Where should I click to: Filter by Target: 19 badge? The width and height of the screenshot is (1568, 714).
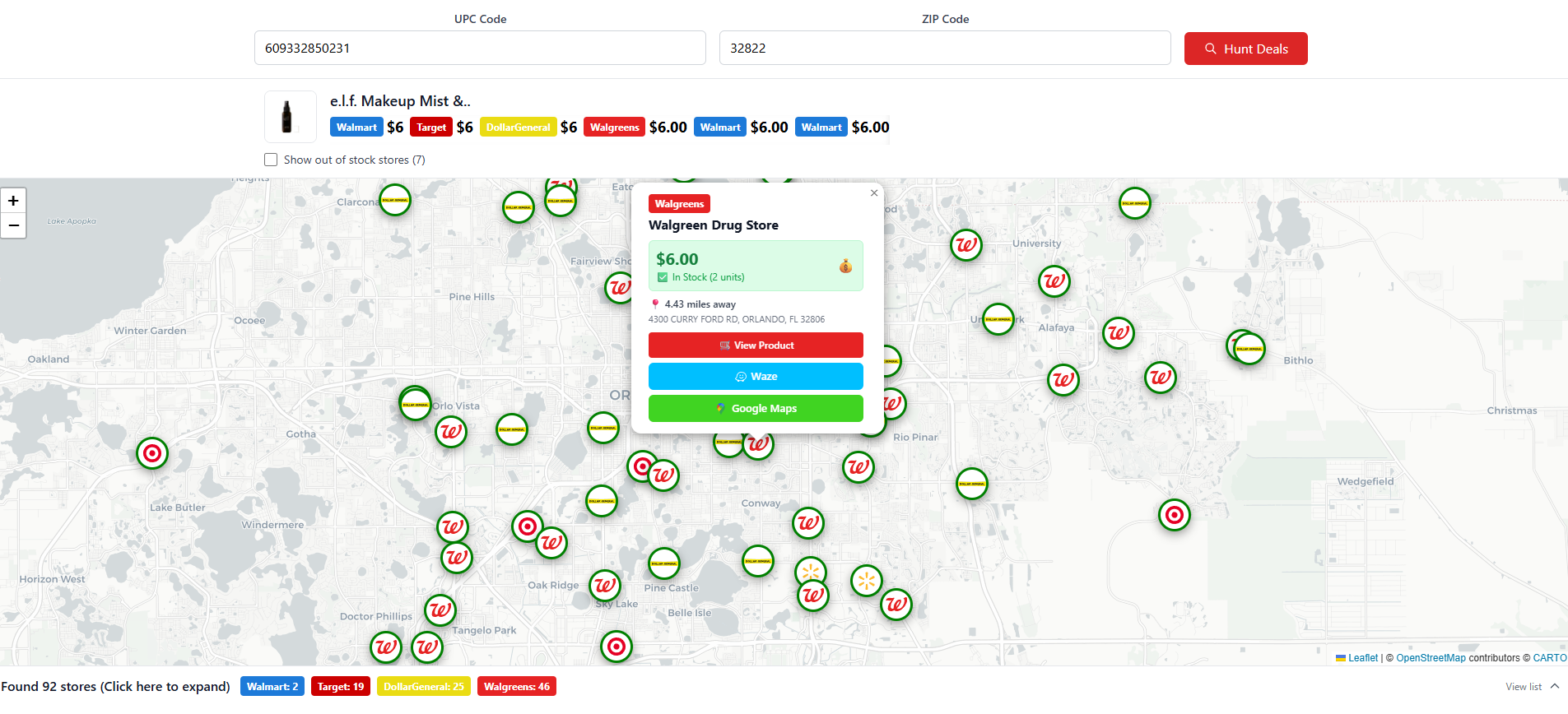[341, 686]
